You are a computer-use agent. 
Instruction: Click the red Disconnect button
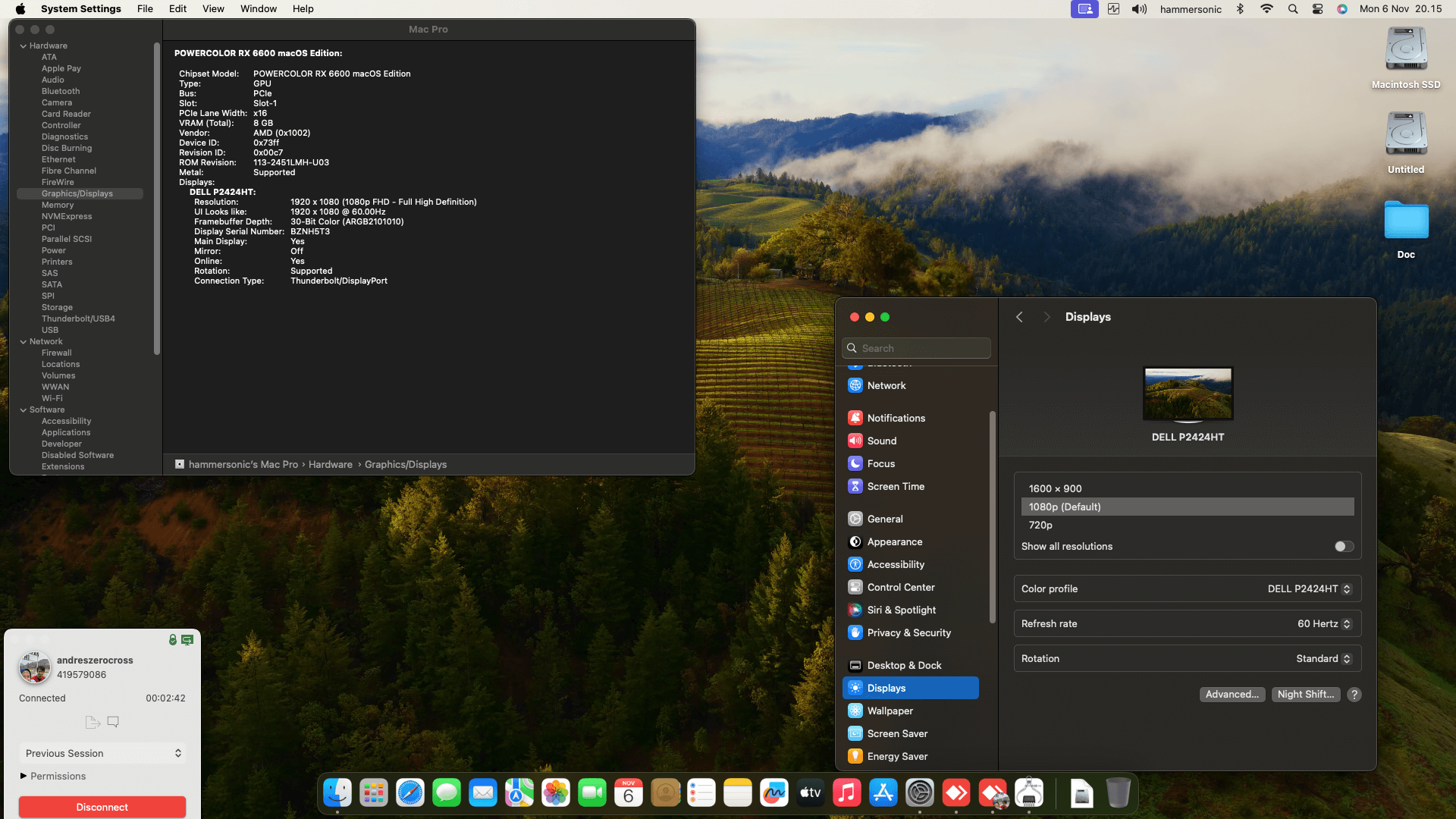[102, 807]
